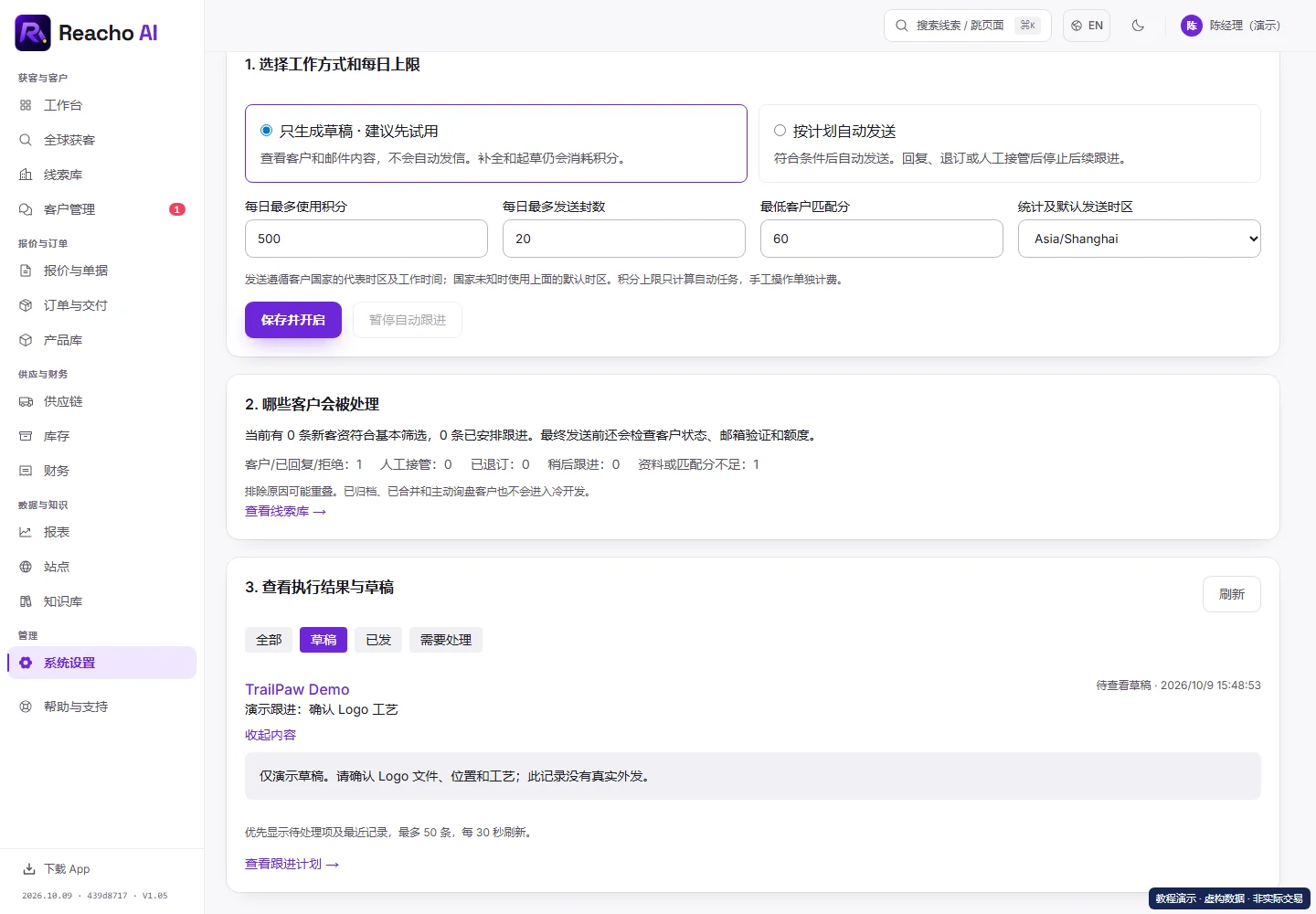Focus 每日最多发送封数 input field
Screen dimensions: 1316x914
[x=624, y=239]
